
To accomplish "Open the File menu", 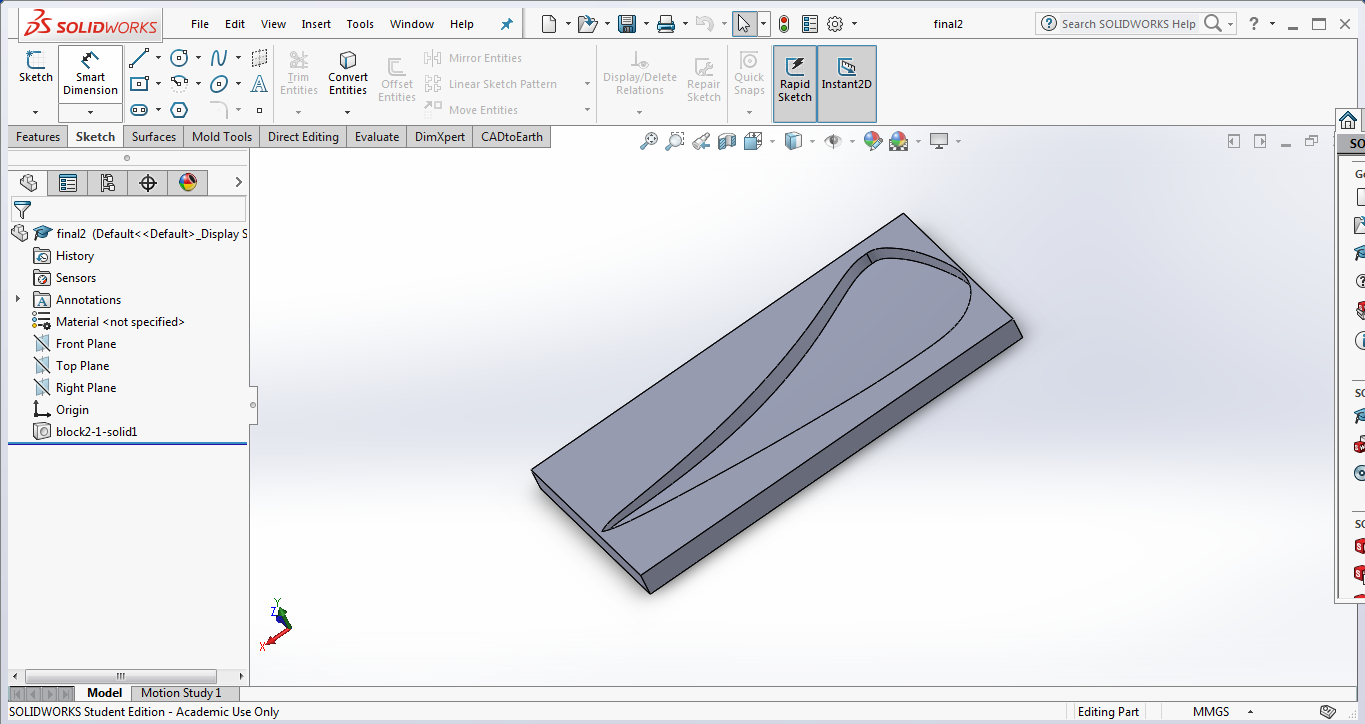I will 200,24.
